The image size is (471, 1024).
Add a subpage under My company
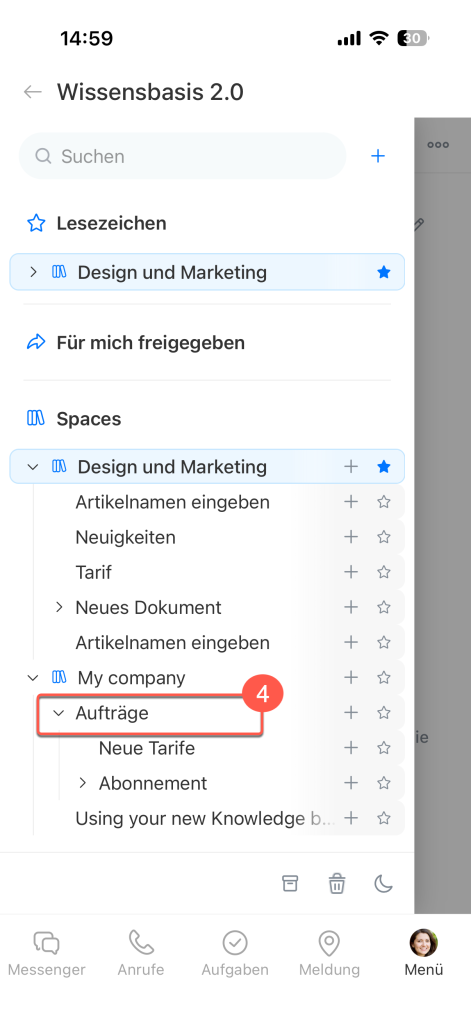351,677
